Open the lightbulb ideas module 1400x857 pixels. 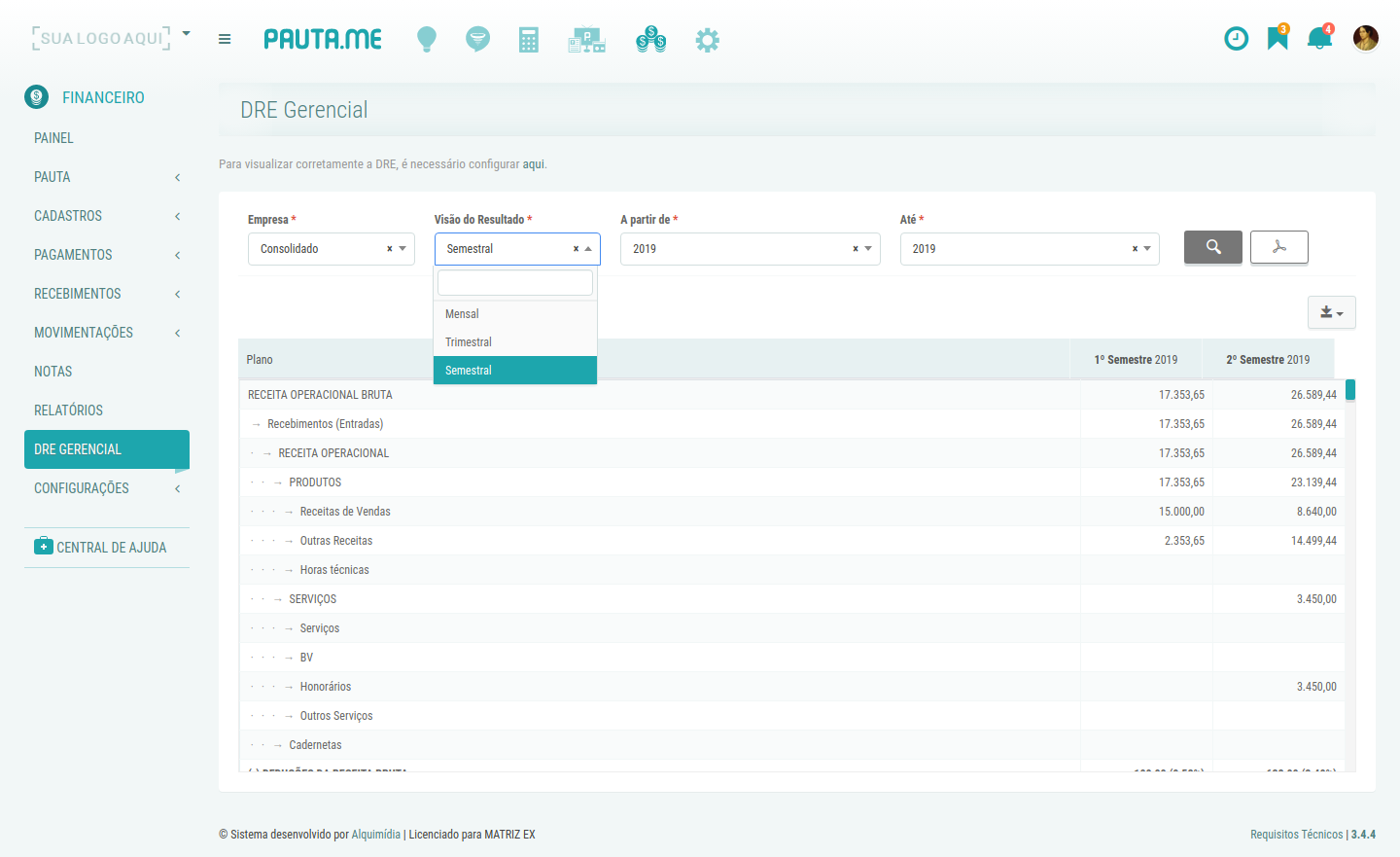click(x=427, y=40)
